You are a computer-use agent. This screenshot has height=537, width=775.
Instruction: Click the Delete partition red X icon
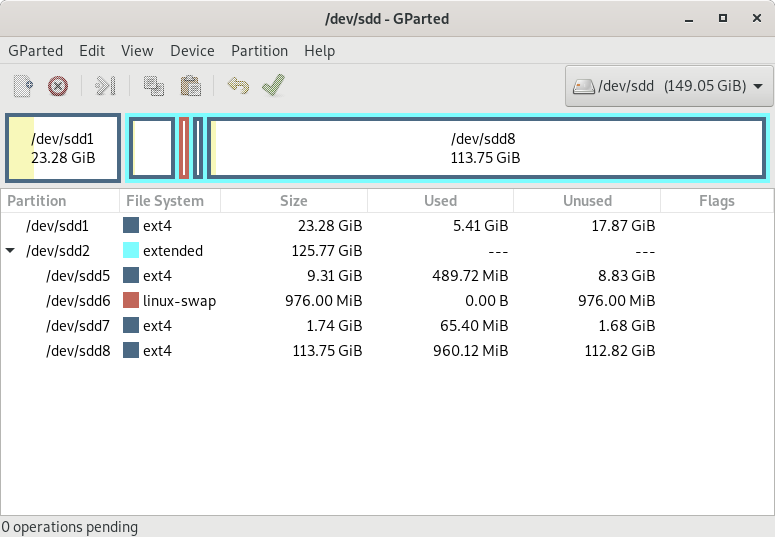coord(58,86)
